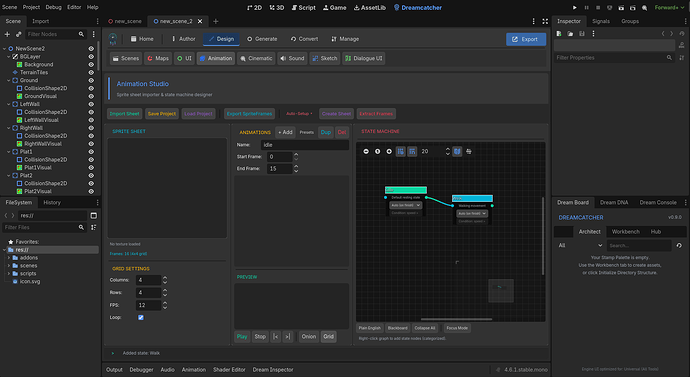Screen dimensions: 690x377
Task: Add a new animation with + Add
Action: click(285, 132)
